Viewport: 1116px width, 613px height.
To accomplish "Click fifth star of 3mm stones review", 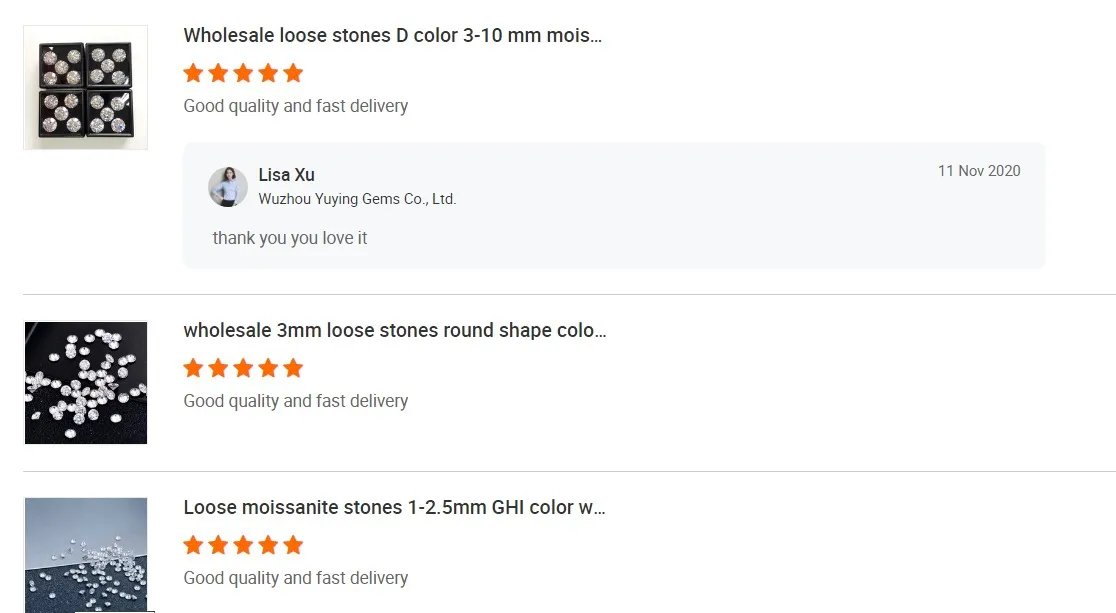I will click(x=293, y=368).
